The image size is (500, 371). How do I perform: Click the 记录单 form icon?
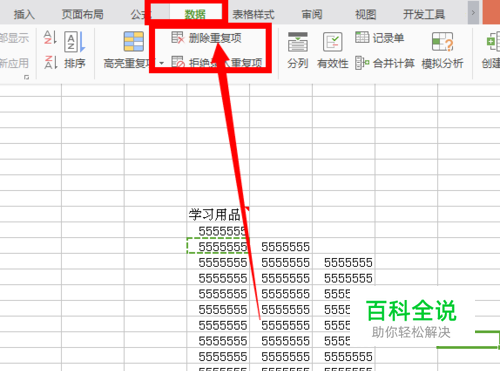[362, 37]
